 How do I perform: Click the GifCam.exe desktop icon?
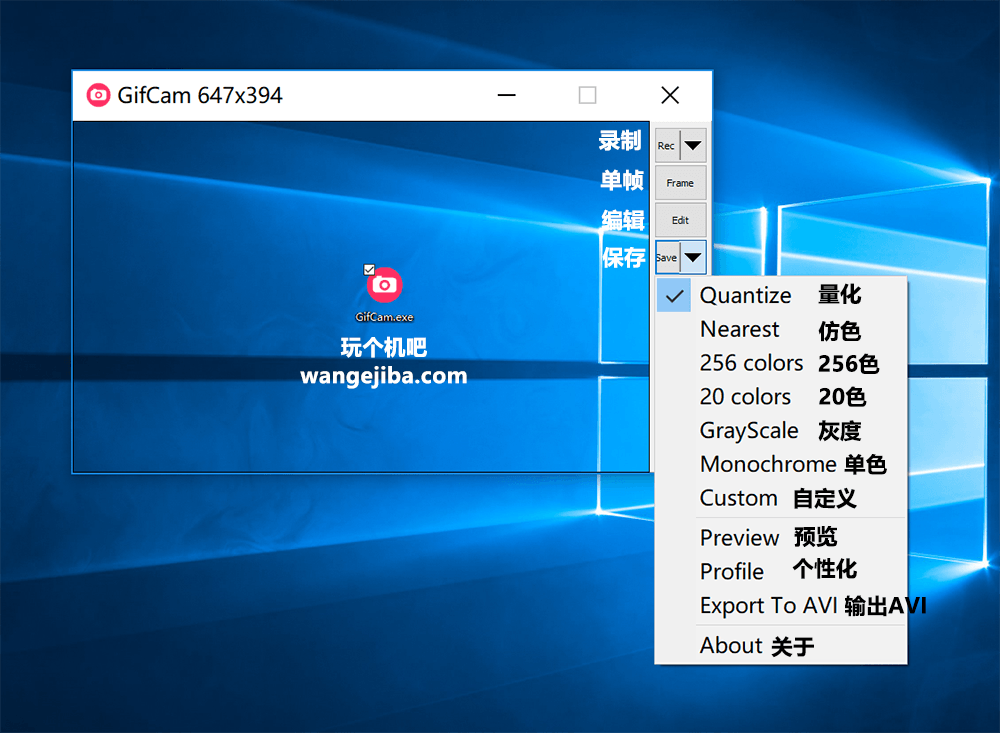pyautogui.click(x=384, y=287)
